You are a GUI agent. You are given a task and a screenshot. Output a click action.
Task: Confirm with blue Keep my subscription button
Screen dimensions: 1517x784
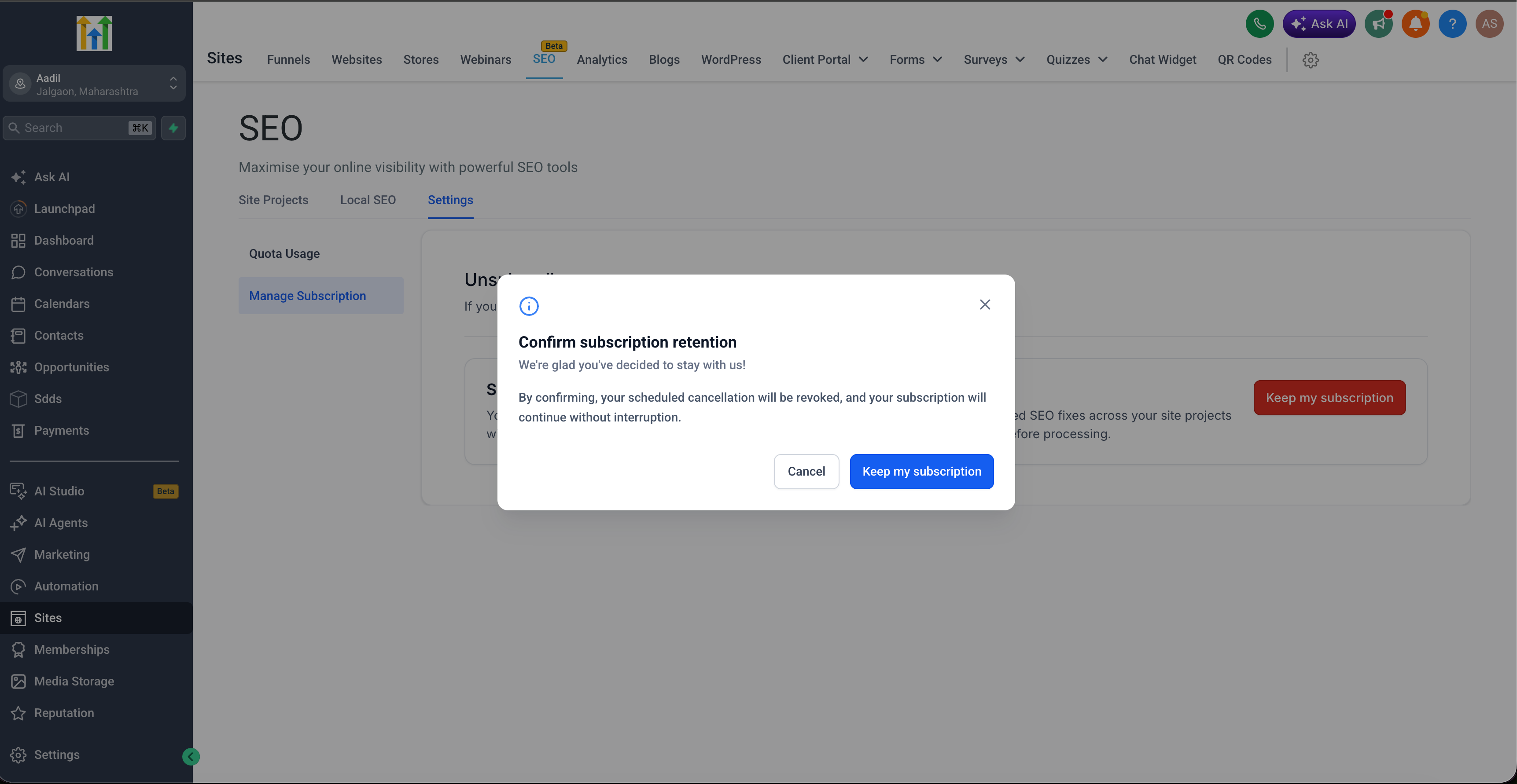click(922, 472)
